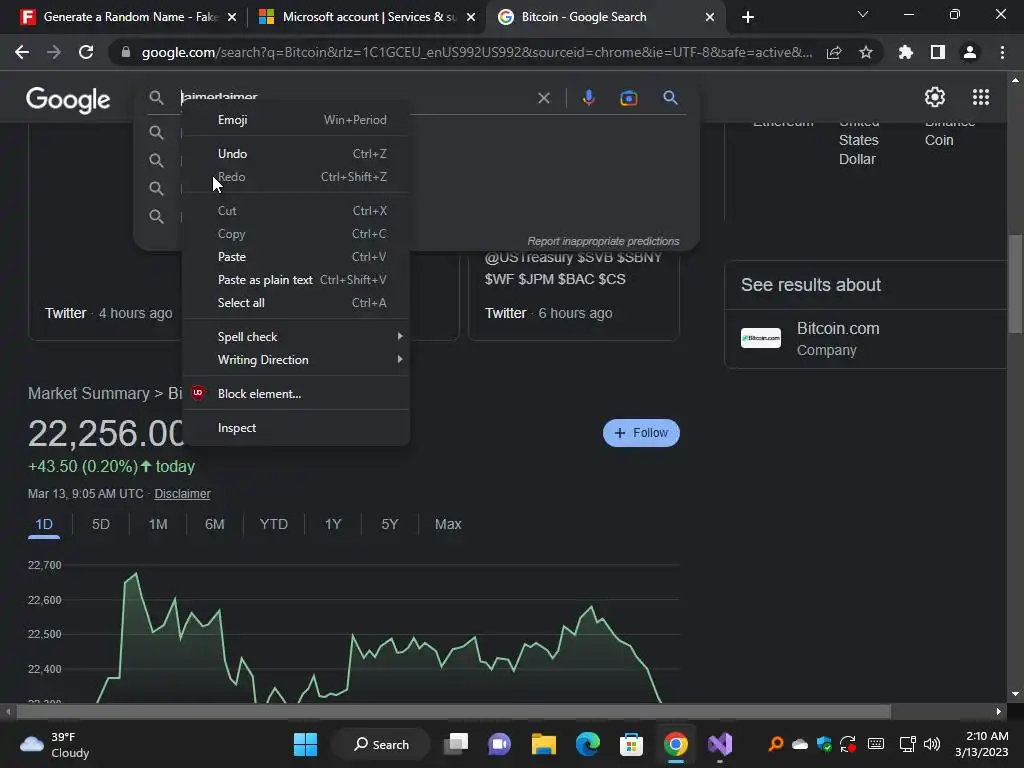Viewport: 1024px width, 768px height.
Task: Toggle the Chrome side panel
Action: 937,52
